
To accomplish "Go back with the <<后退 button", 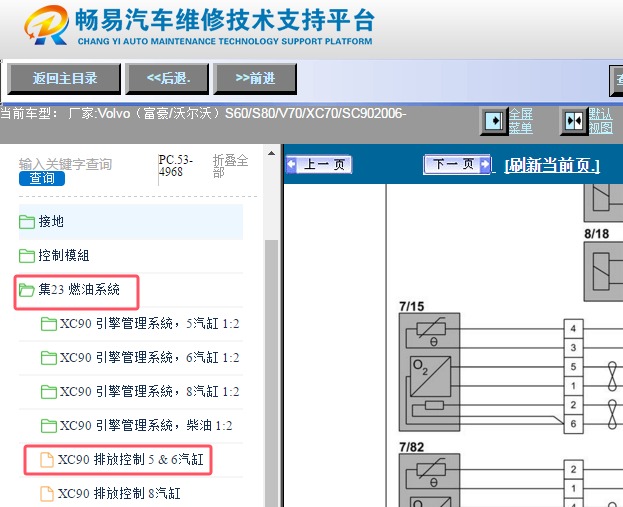I will click(x=167, y=79).
